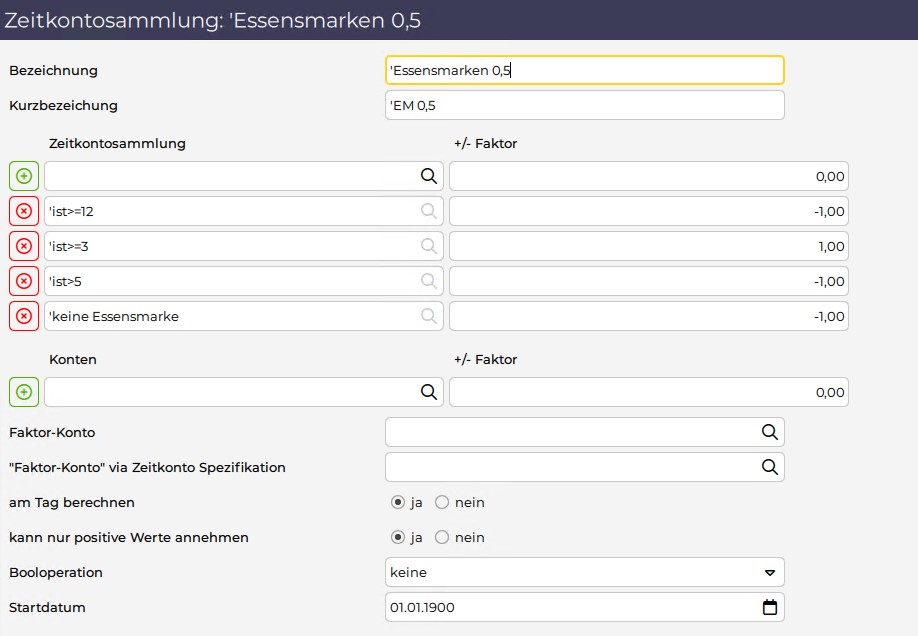
Task: Edit the factor value of 'ist>=3 row
Action: click(649, 246)
